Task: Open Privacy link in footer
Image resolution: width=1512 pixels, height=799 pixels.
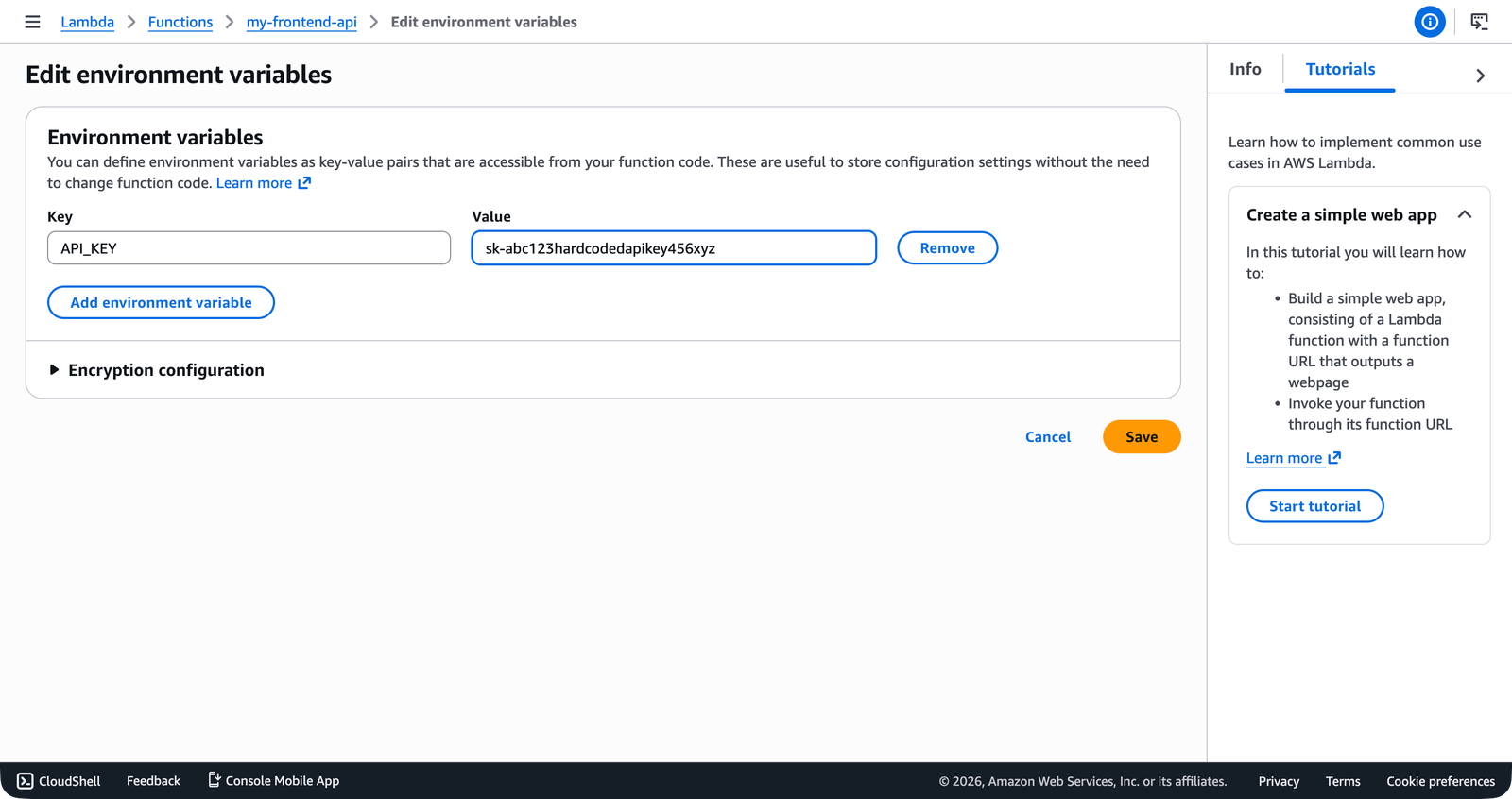Action: 1279,781
